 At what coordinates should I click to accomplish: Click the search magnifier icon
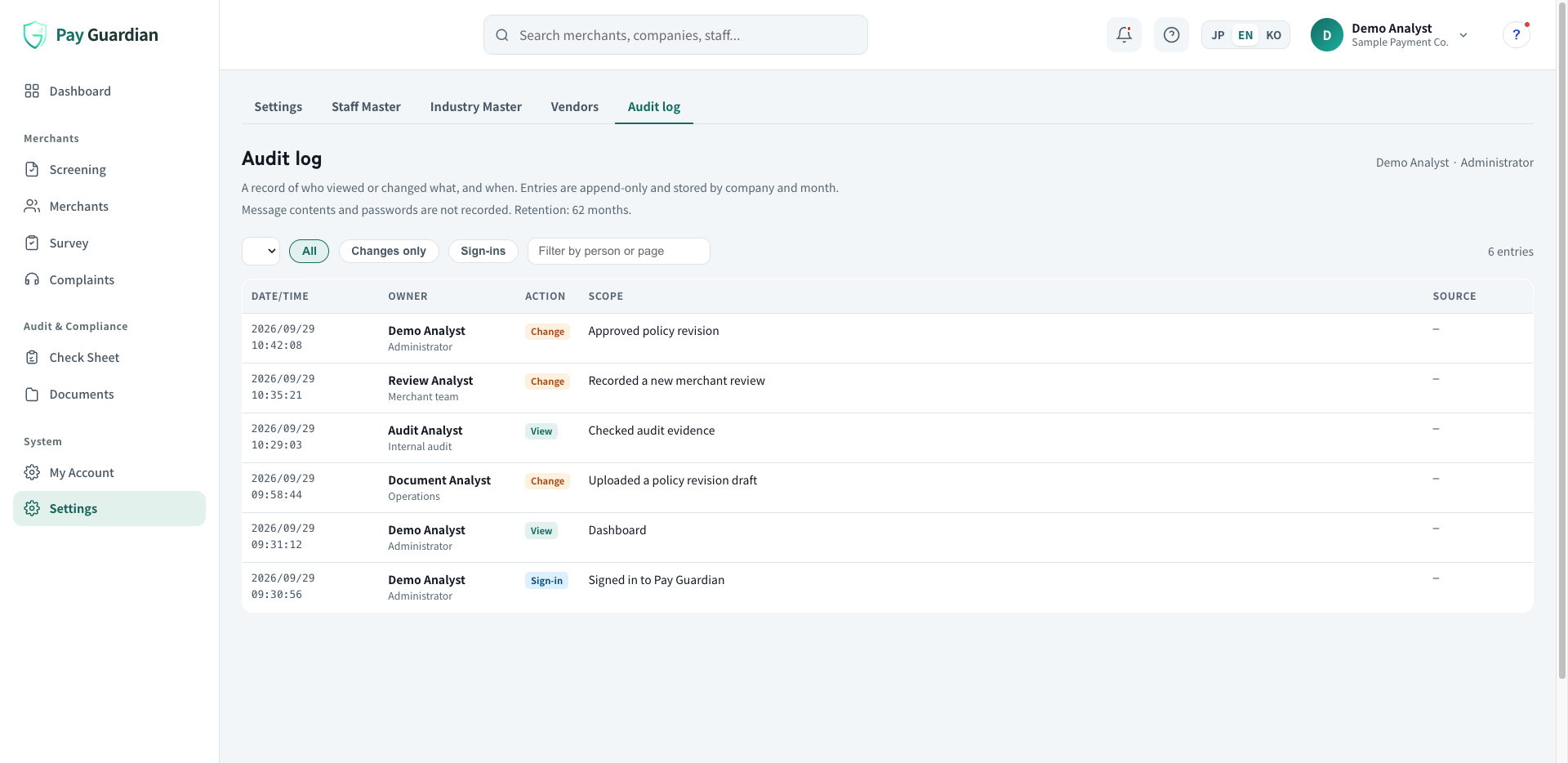point(502,35)
